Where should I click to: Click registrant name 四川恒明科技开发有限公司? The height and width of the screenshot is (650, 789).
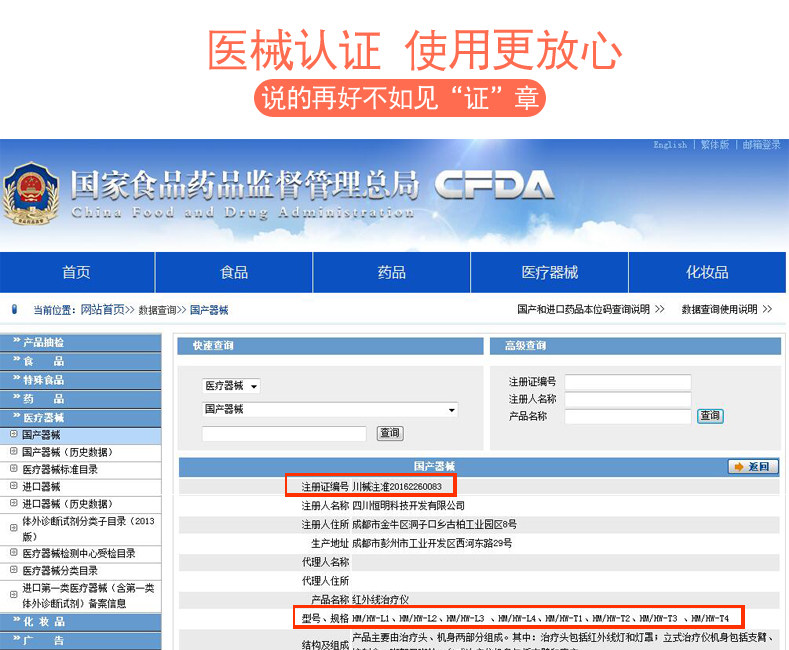(x=408, y=506)
